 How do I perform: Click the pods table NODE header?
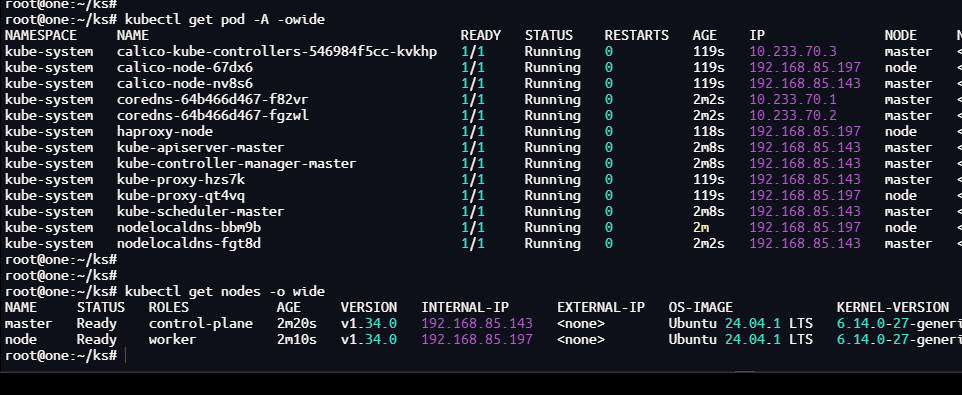click(x=901, y=36)
